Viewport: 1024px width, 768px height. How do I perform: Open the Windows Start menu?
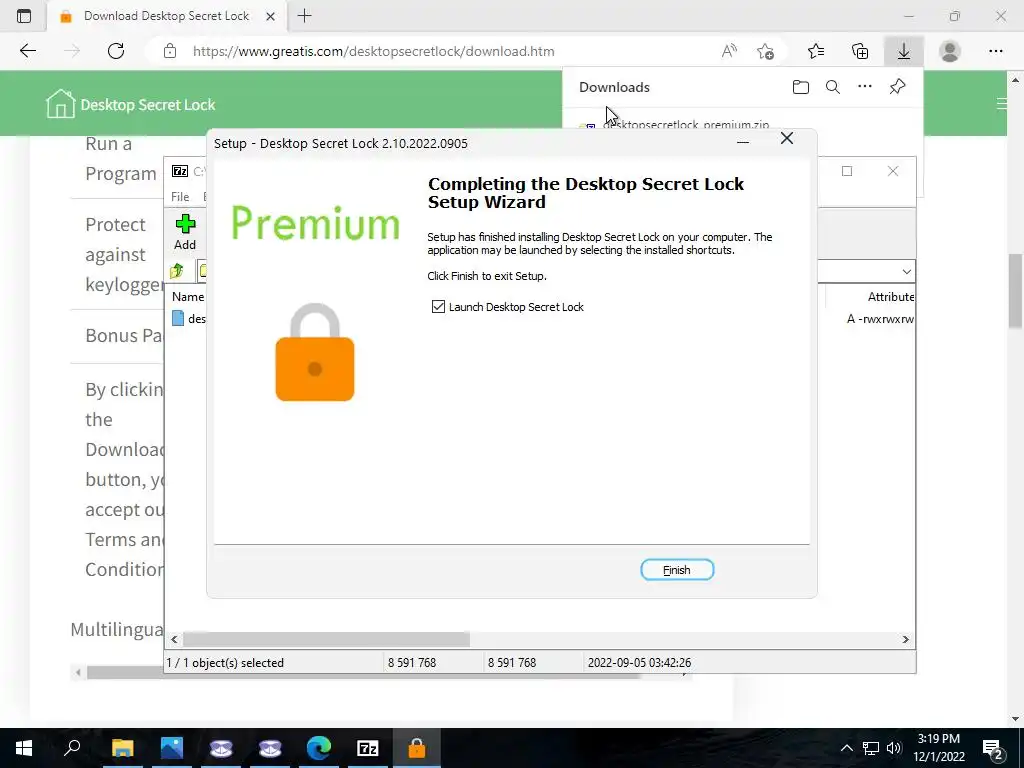24,748
